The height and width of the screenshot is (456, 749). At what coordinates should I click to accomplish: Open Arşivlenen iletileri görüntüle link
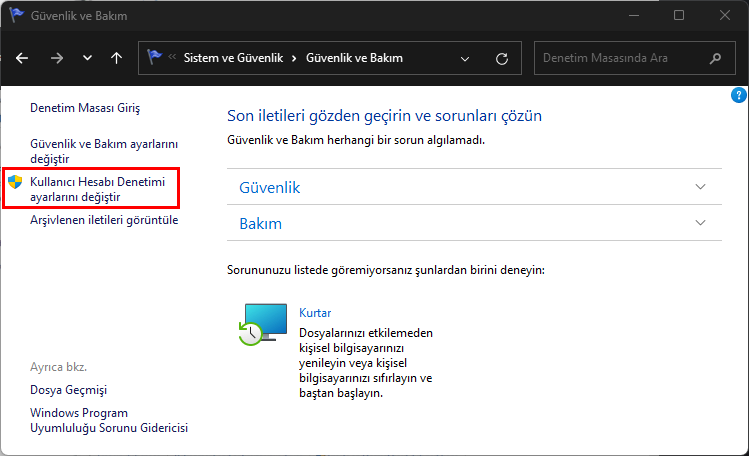tap(104, 220)
